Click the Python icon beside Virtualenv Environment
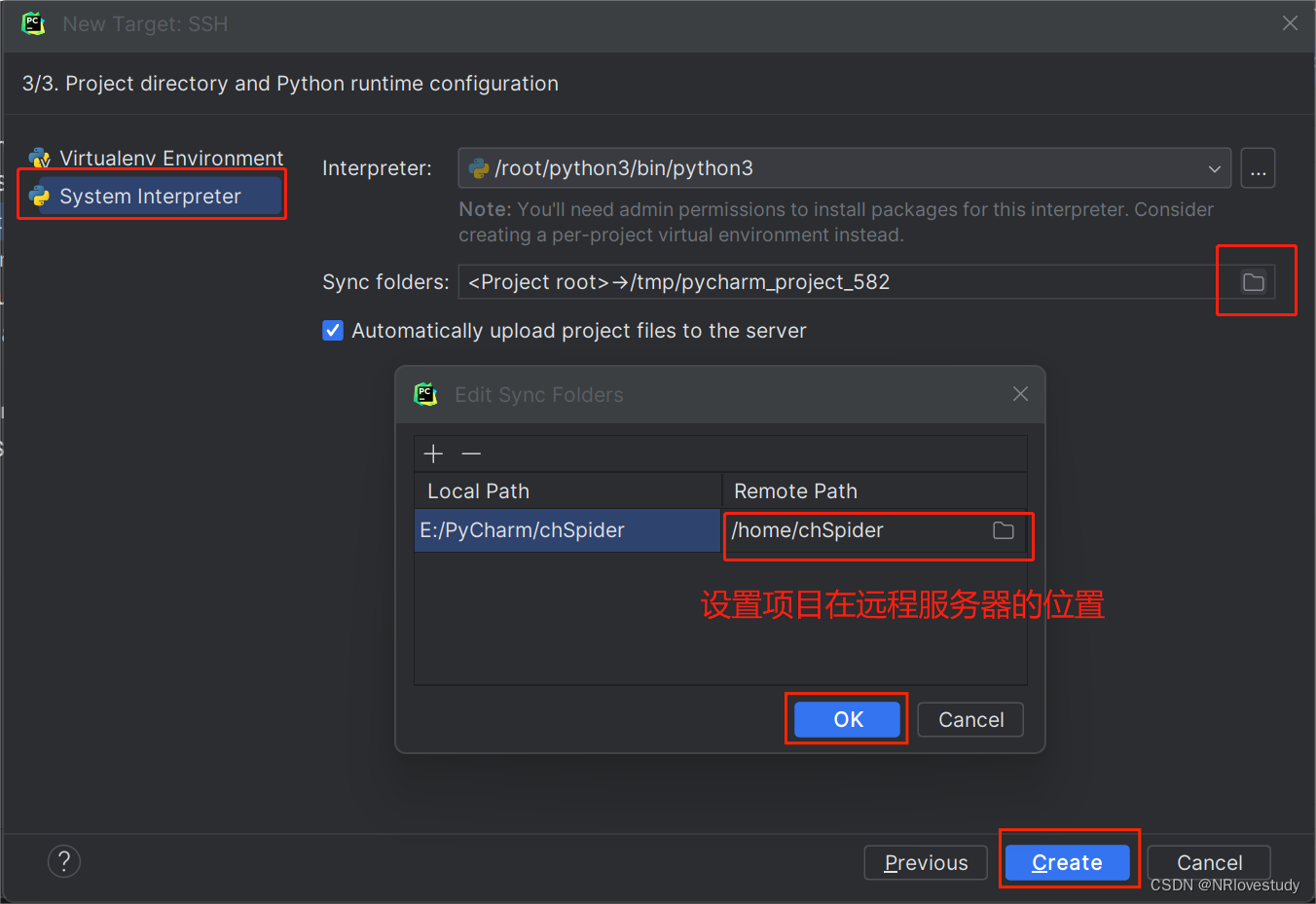Image resolution: width=1316 pixels, height=904 pixels. pyautogui.click(x=39, y=158)
